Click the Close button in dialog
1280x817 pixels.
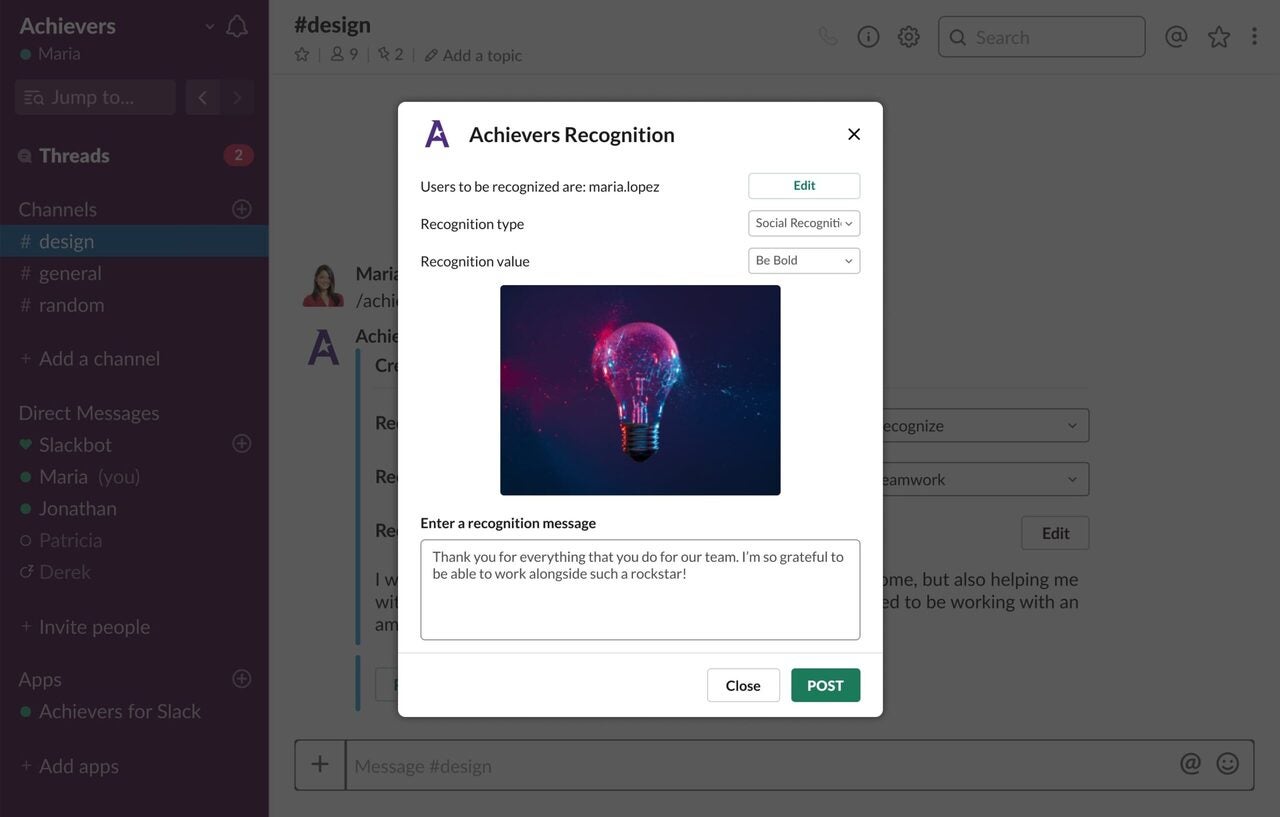point(743,685)
